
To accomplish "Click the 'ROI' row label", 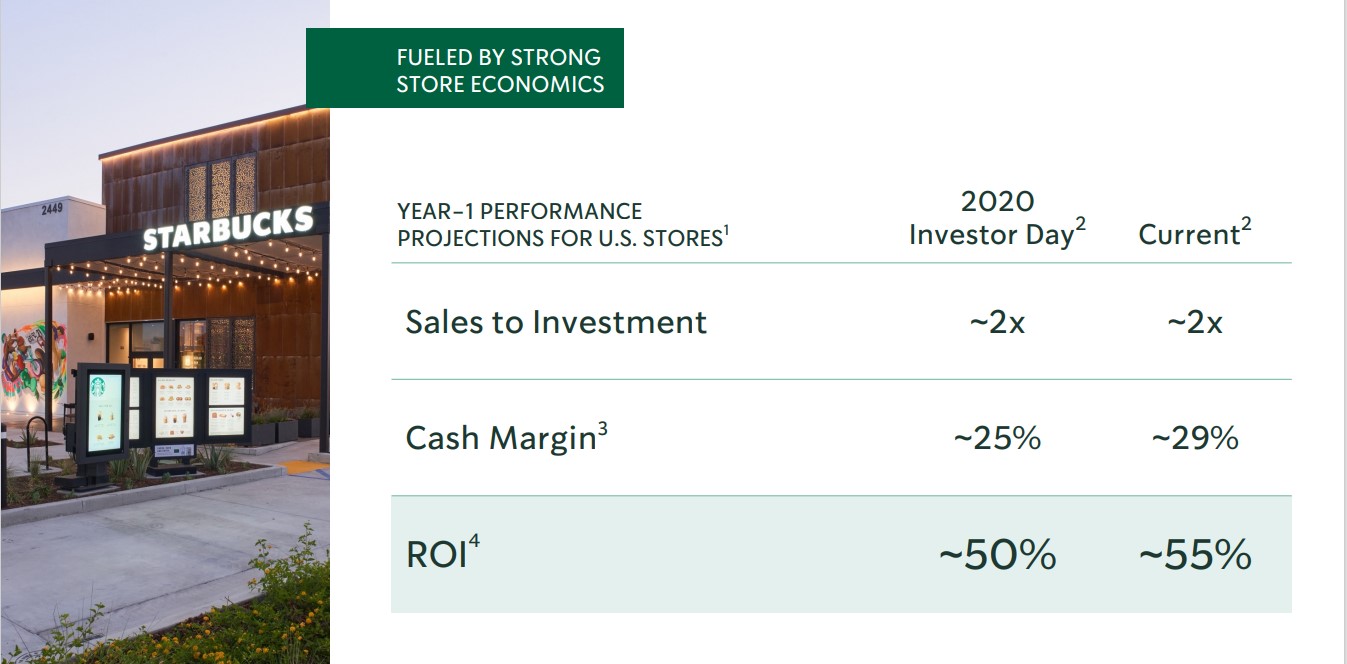I will point(437,555).
